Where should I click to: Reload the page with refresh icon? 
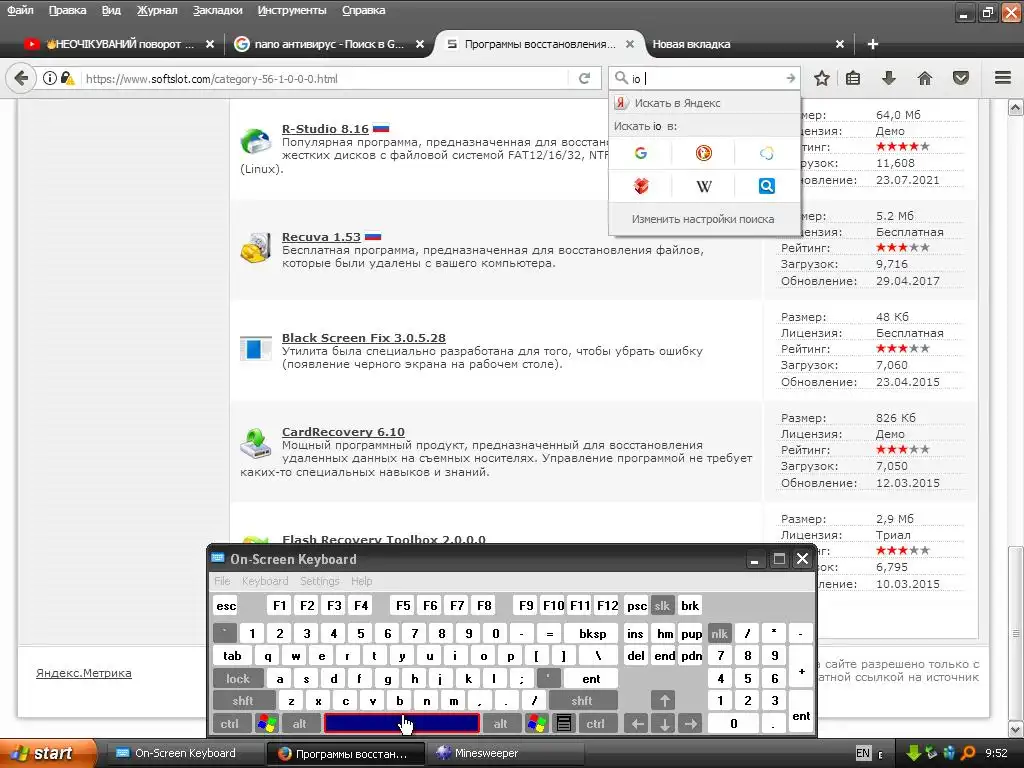tap(584, 78)
